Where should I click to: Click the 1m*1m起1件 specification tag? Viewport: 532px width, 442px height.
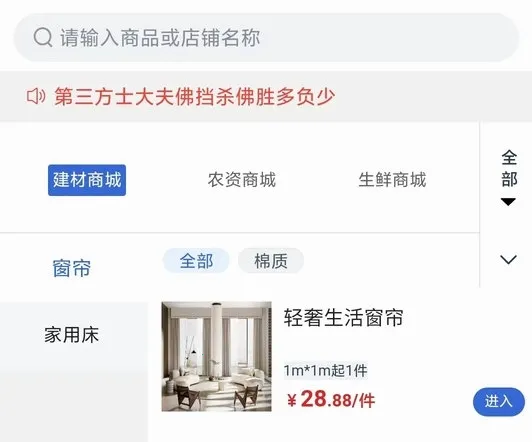click(326, 370)
